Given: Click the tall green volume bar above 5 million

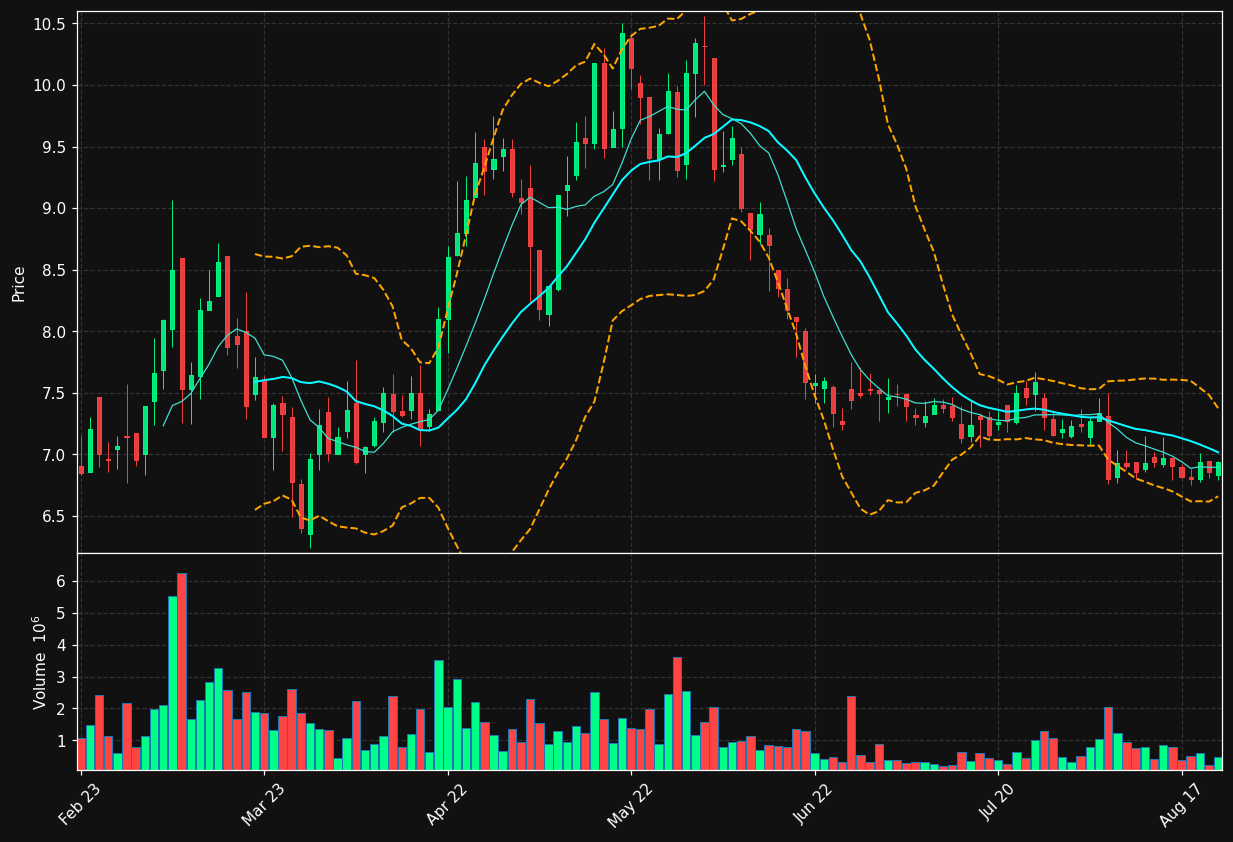Looking at the screenshot, I should tap(173, 683).
